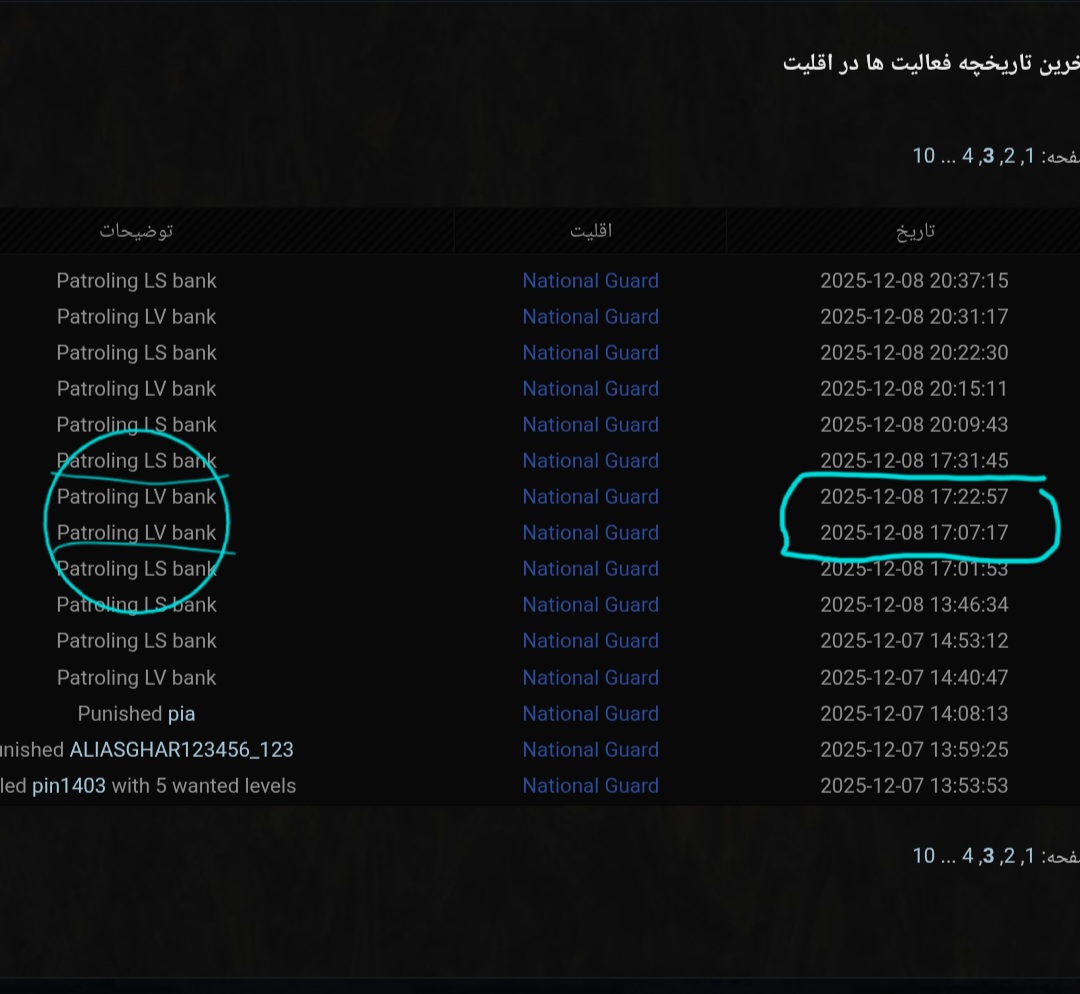
Task: Open the pia player profile link
Action: coord(181,713)
